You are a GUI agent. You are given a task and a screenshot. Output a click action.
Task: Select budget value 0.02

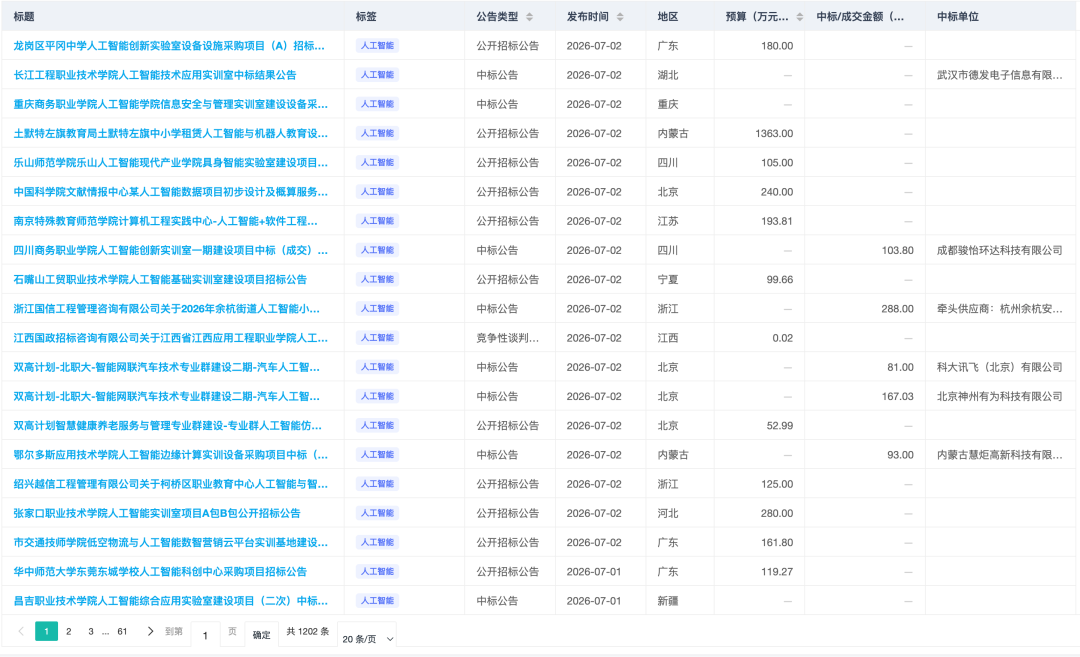point(782,338)
